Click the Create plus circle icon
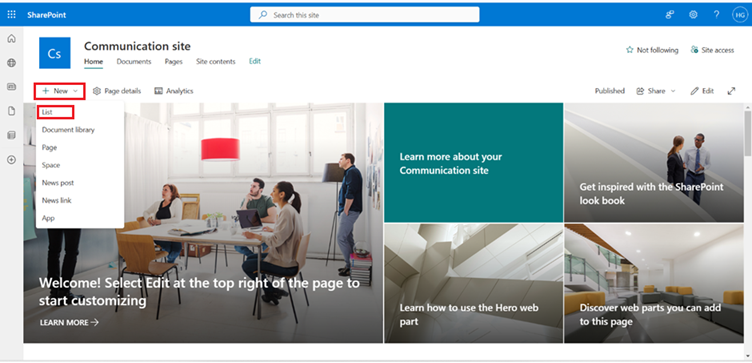This screenshot has height=363, width=752. (12, 160)
